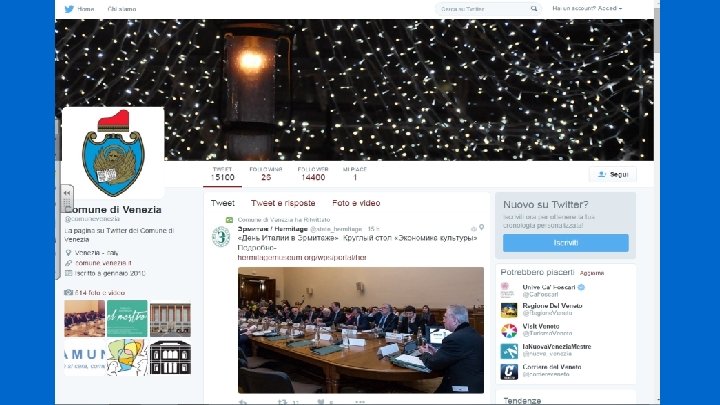
Task: Open the Accedi account dropdown
Action: tap(610, 8)
